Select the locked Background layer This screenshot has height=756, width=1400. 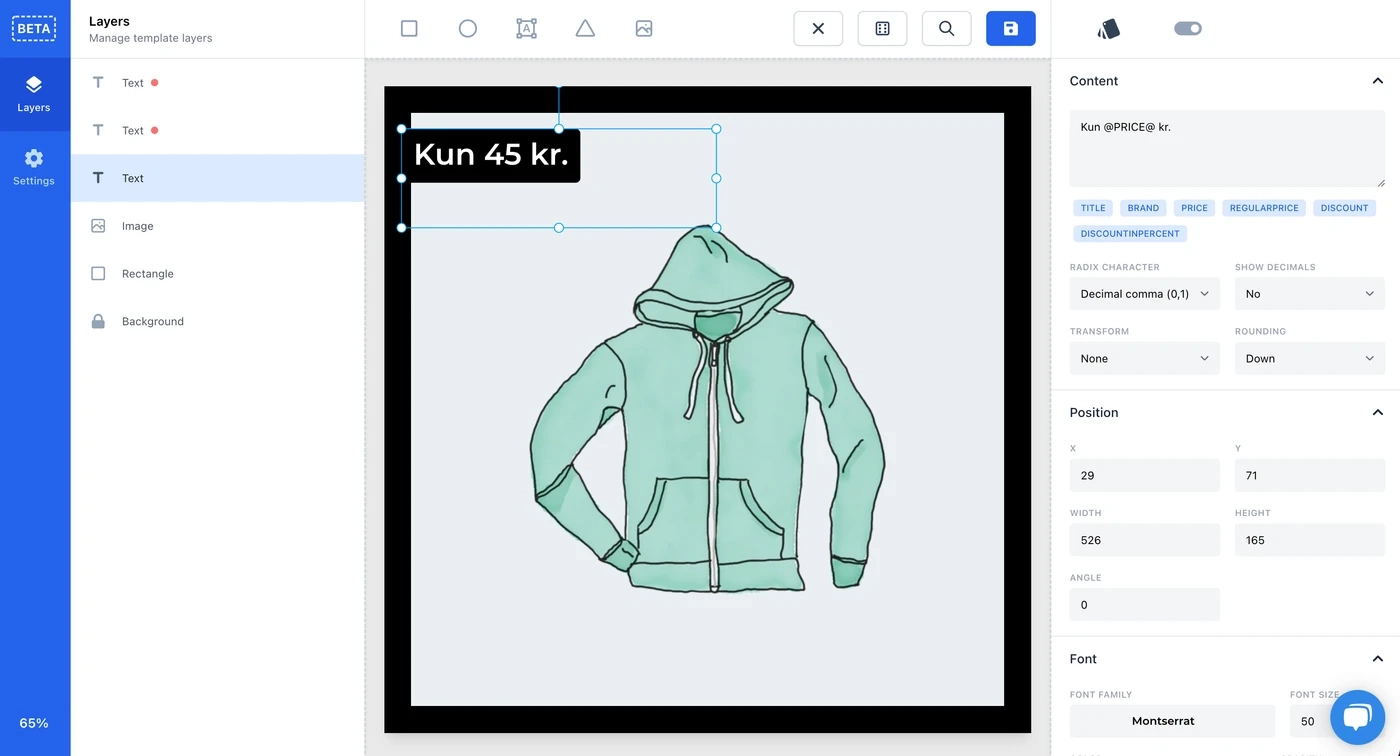tap(217, 322)
